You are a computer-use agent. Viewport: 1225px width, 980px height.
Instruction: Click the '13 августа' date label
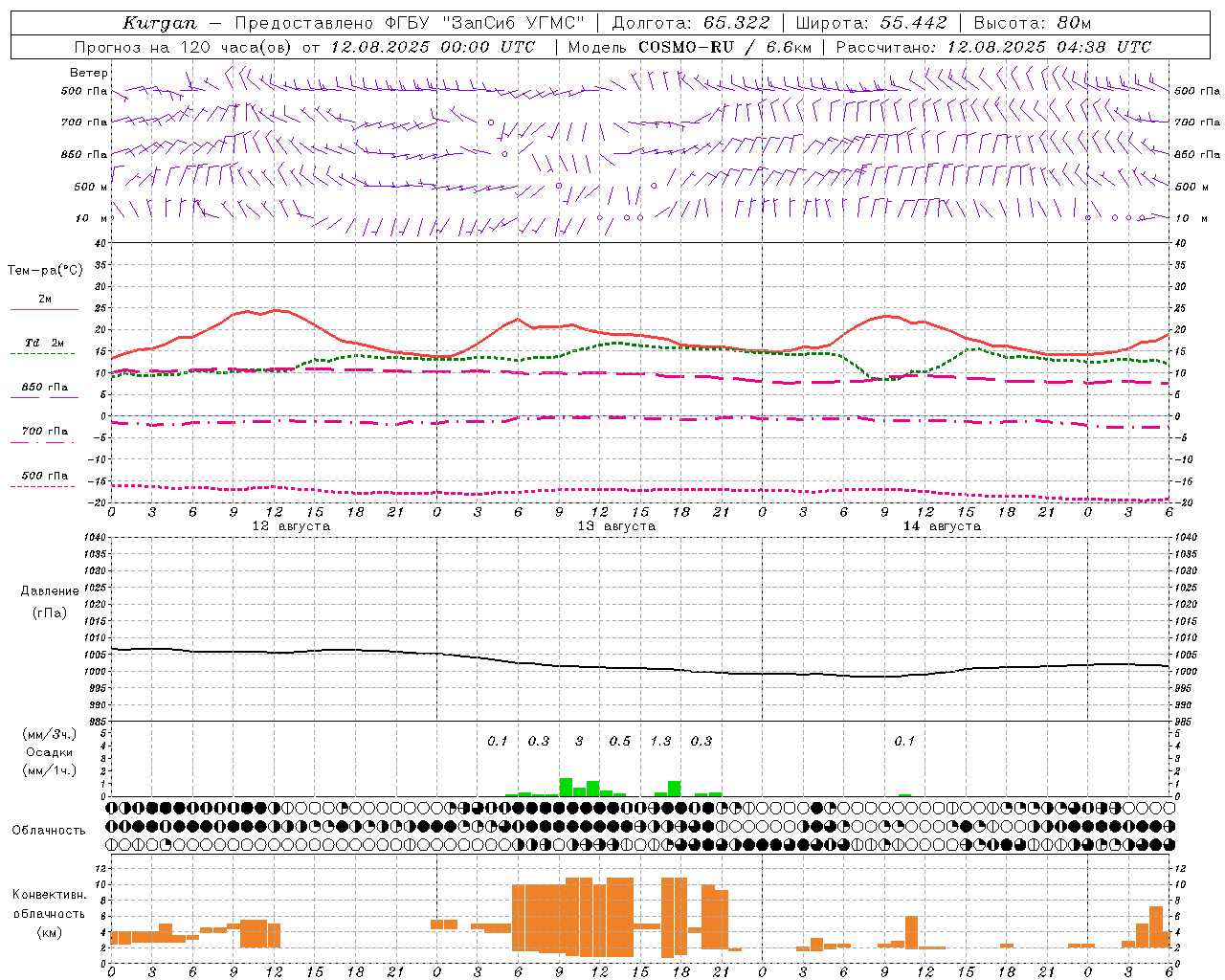coord(616,526)
